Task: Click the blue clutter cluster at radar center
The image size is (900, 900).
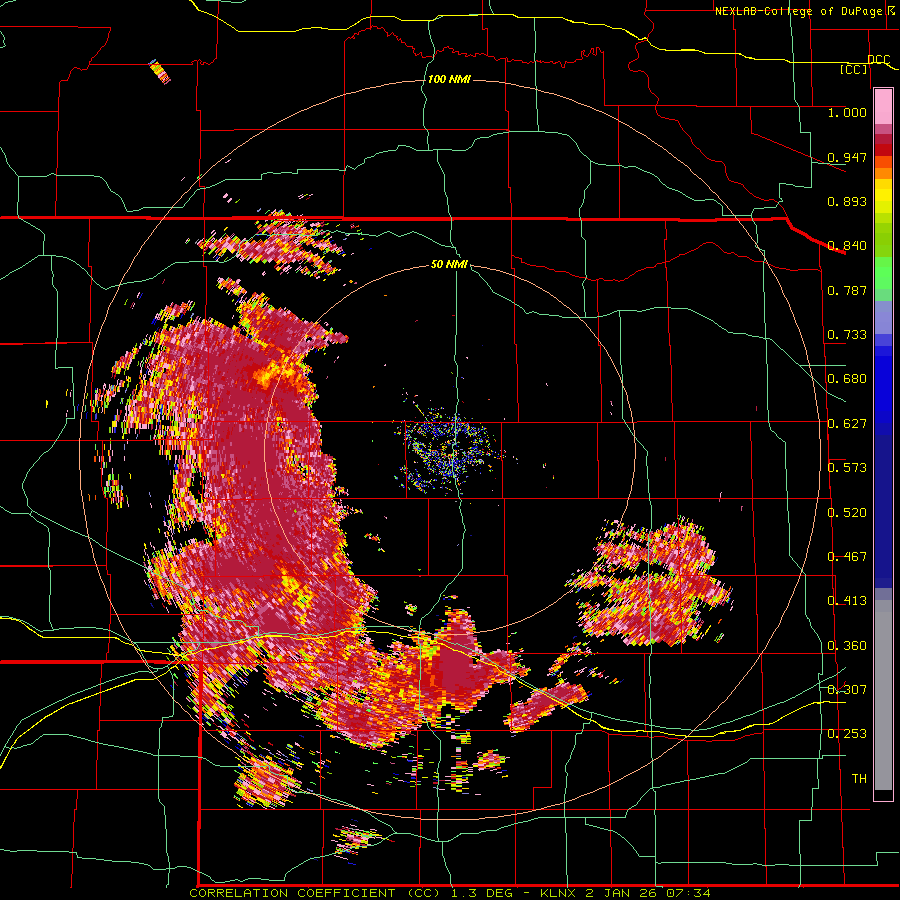Action: tap(451, 451)
